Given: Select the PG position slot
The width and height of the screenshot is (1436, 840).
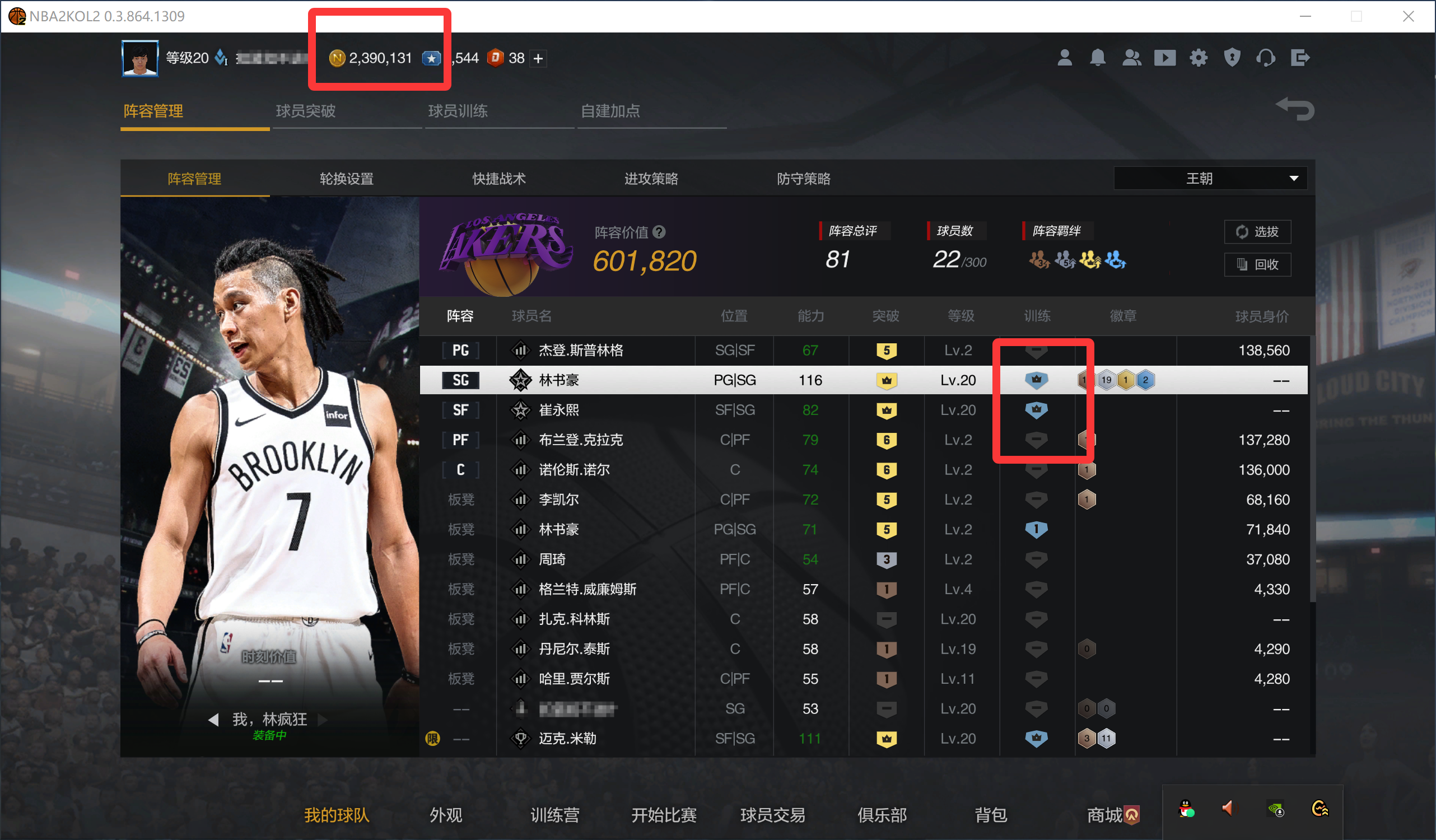Looking at the screenshot, I should click(x=460, y=351).
